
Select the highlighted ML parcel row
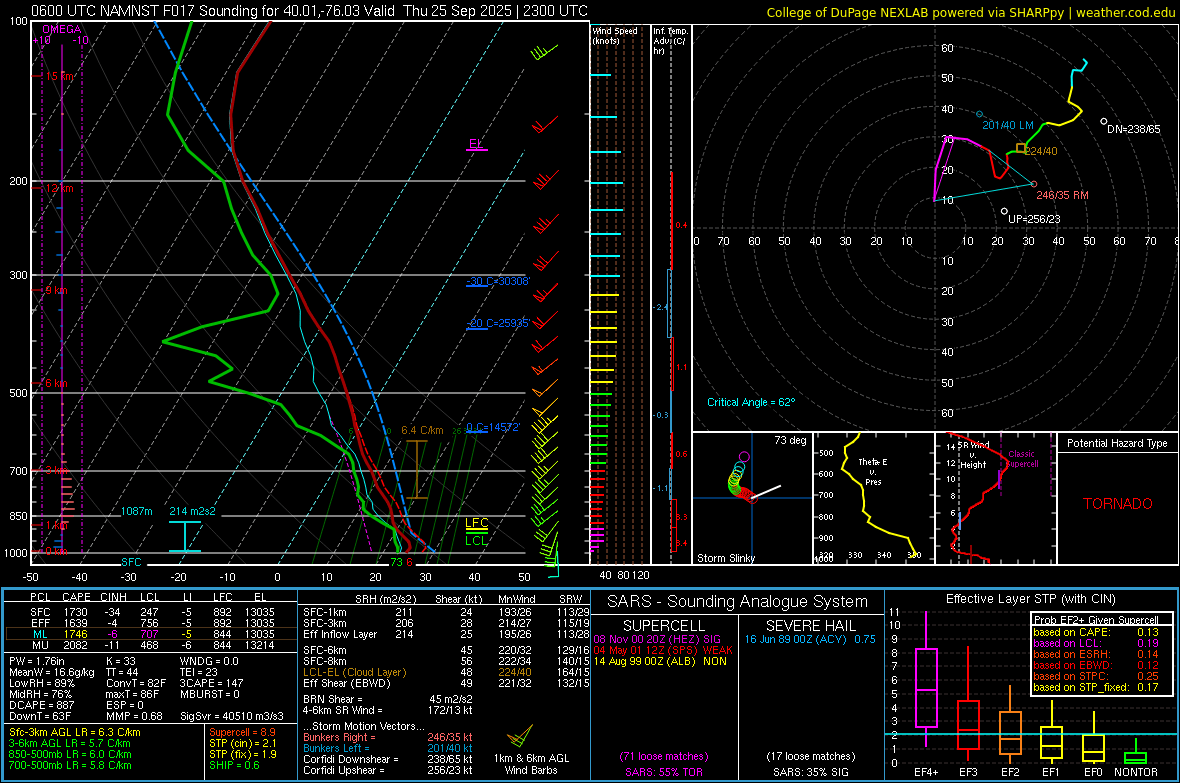(x=151, y=634)
